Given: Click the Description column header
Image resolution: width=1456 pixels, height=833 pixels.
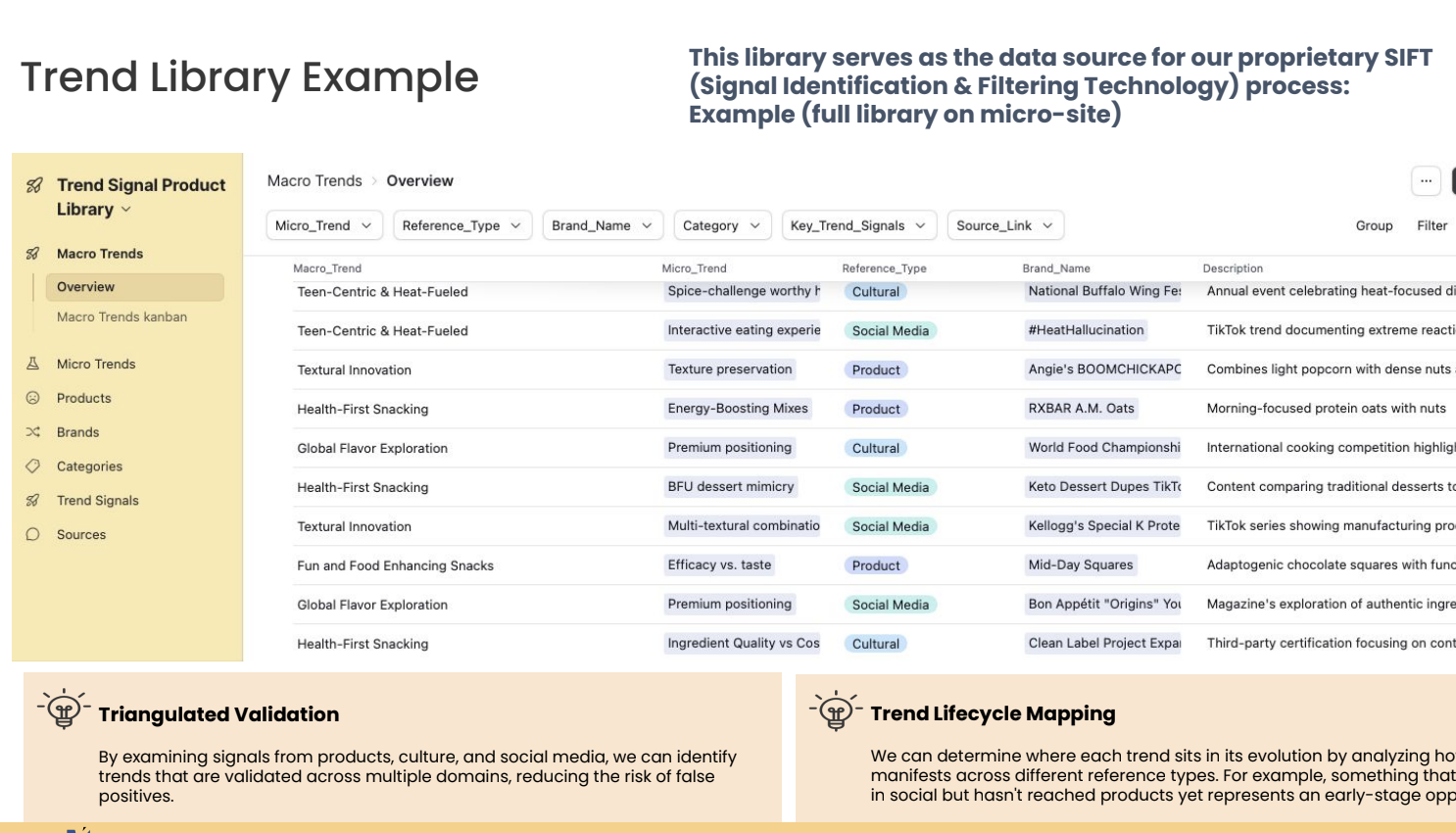Looking at the screenshot, I should [x=1233, y=269].
